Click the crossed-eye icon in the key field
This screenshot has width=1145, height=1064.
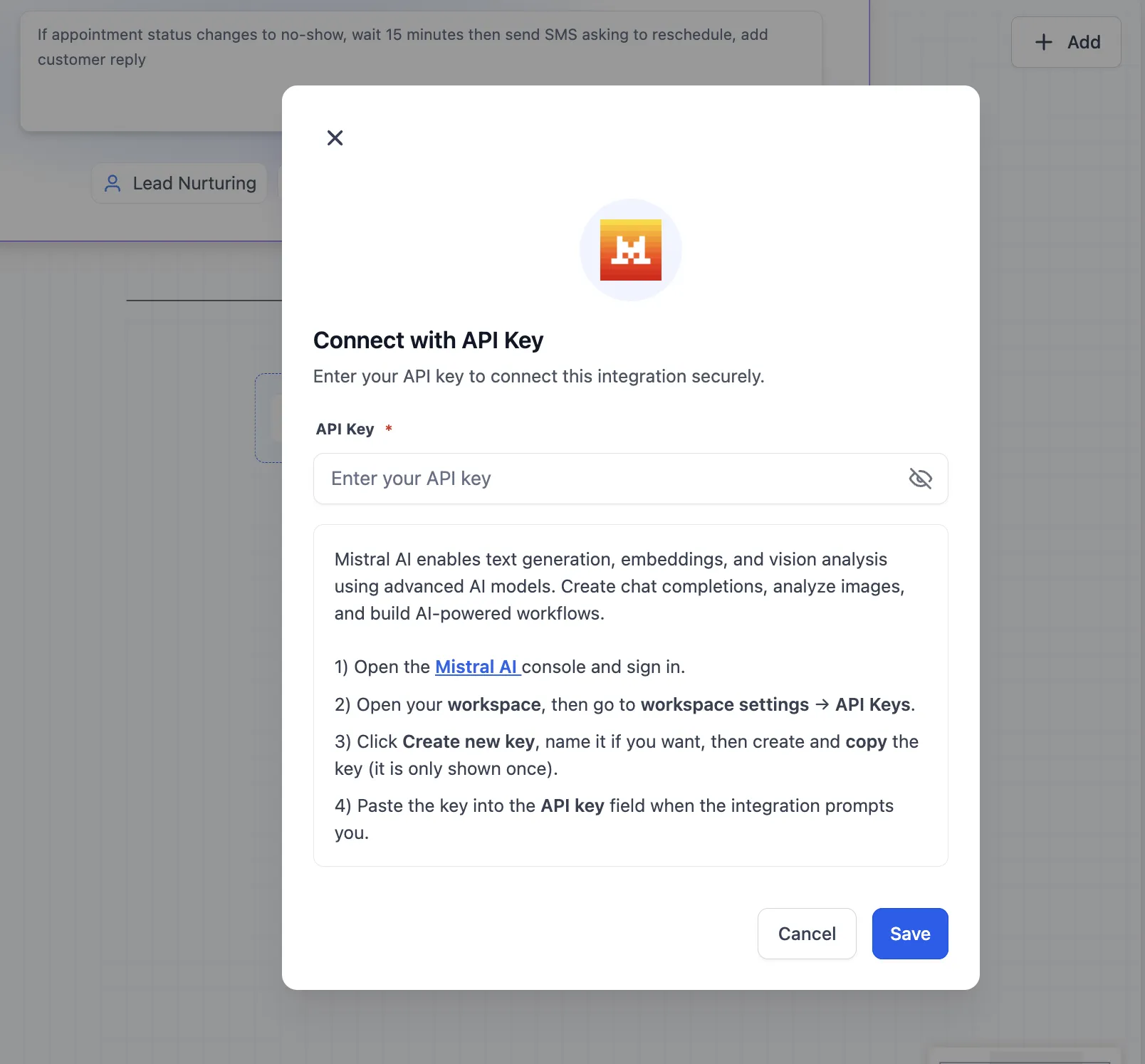(921, 479)
